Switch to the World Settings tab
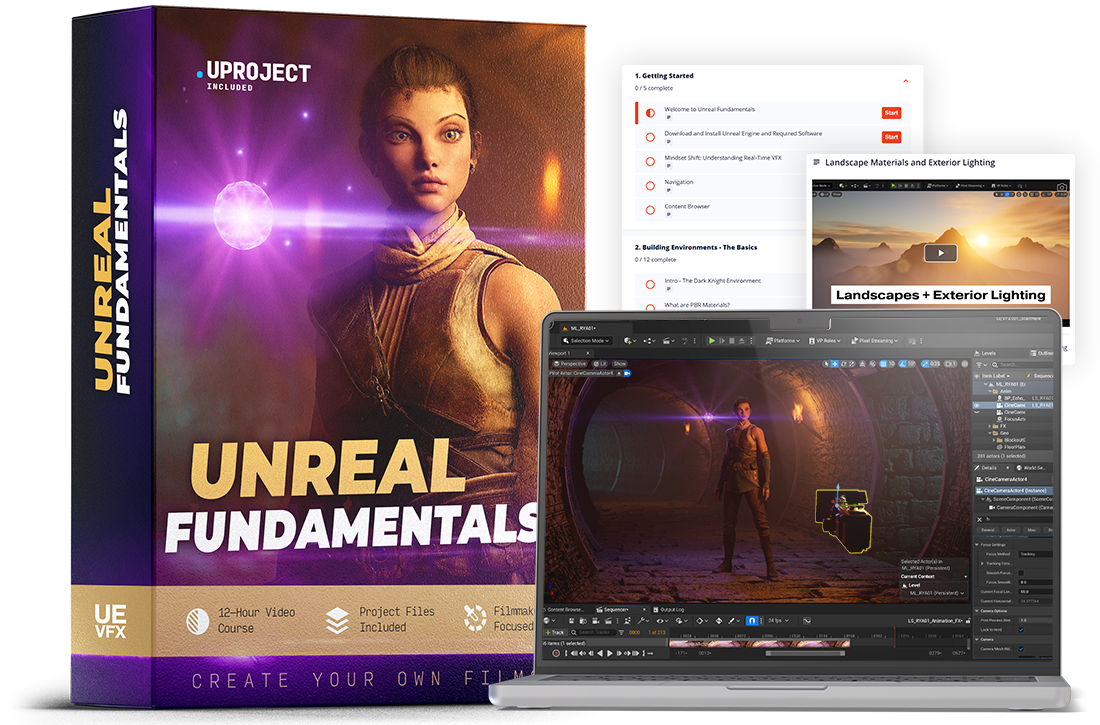 tap(1032, 467)
